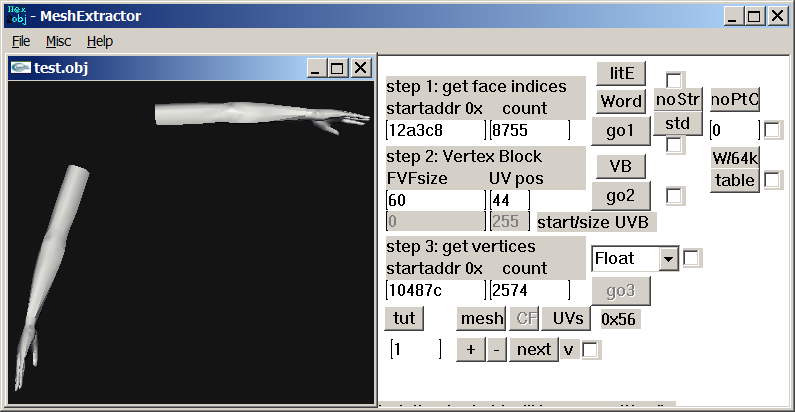This screenshot has height=412, width=795.
Task: Click the face indices startaddr field 12a3c8
Action: (x=436, y=130)
